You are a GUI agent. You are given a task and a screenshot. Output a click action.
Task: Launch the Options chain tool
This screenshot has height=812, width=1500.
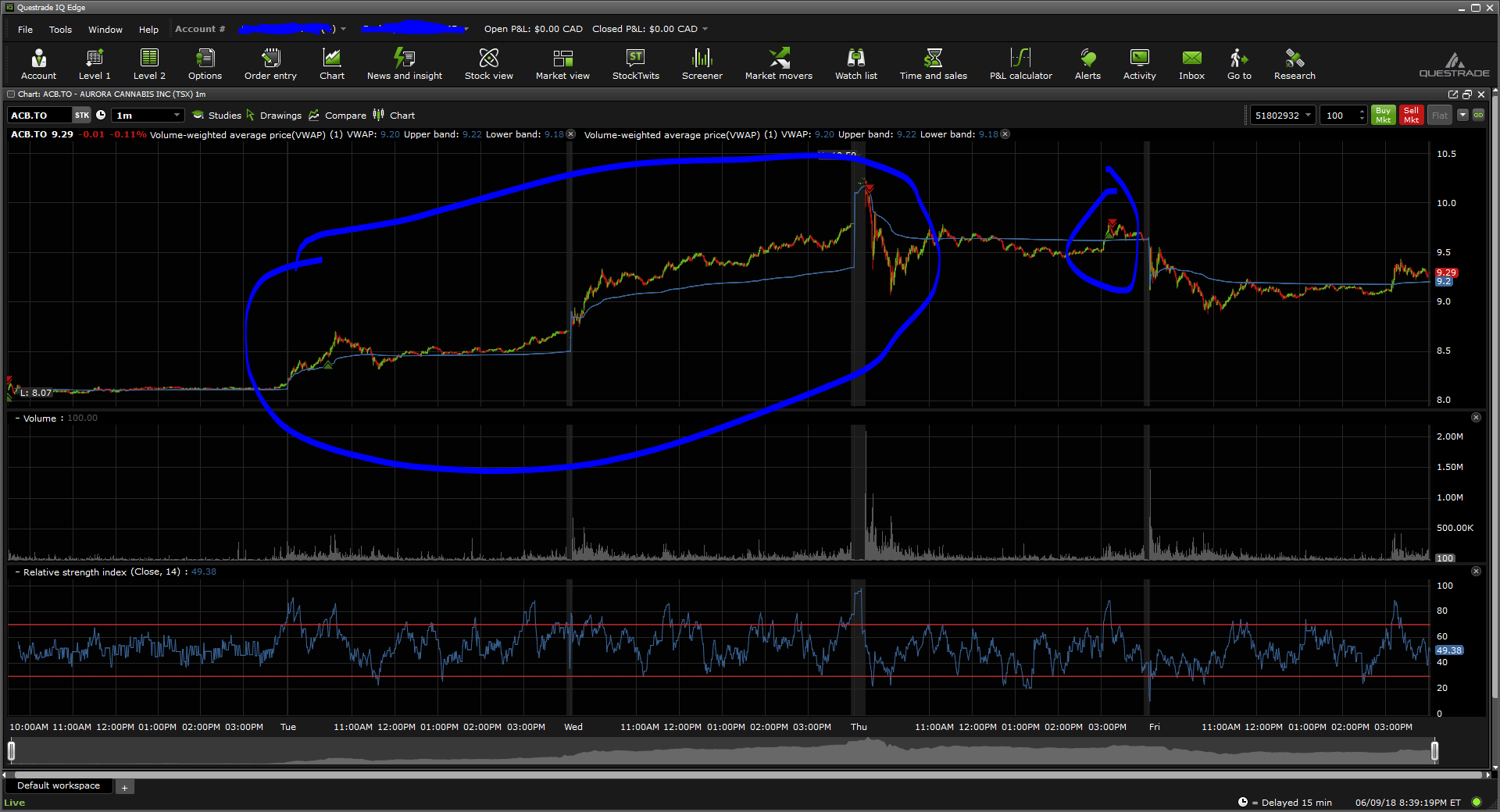[x=205, y=64]
